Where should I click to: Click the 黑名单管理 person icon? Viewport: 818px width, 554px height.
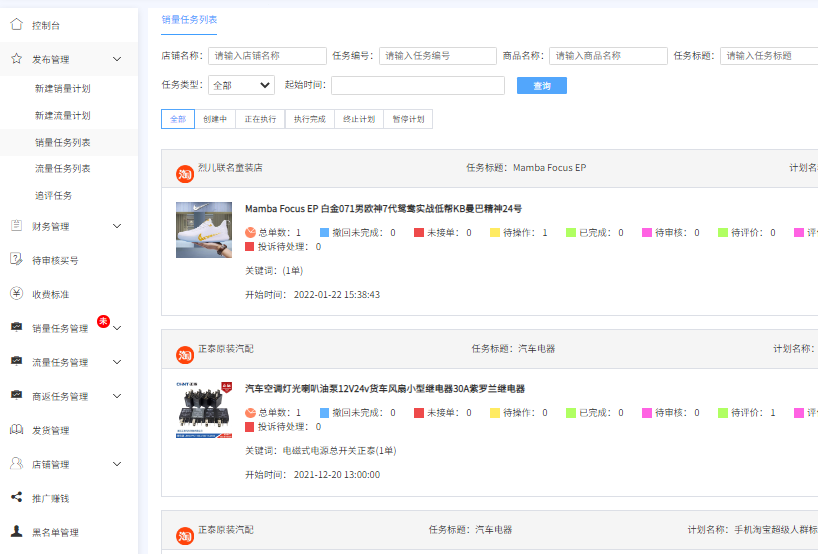click(x=16, y=532)
